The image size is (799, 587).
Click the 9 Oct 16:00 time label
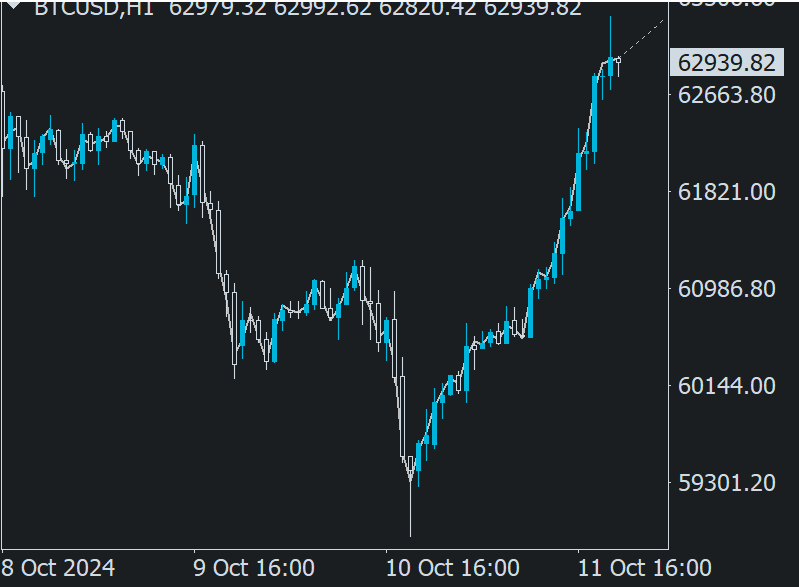point(254,568)
